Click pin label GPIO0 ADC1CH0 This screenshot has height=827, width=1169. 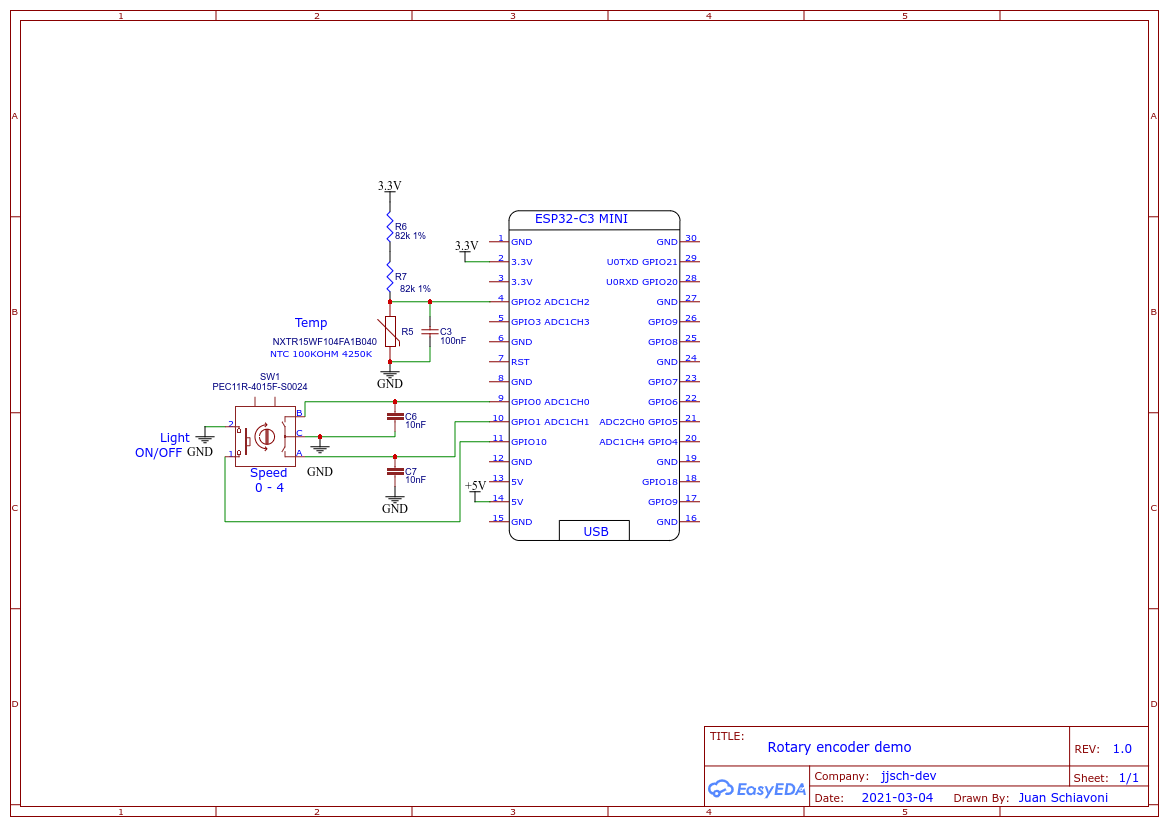[550, 402]
